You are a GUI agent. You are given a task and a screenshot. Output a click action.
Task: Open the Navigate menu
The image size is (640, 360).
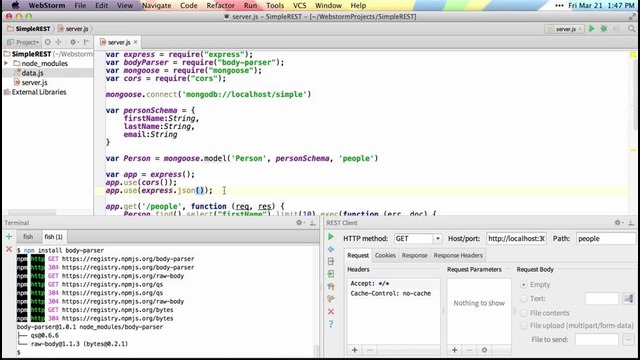tap(156, 6)
